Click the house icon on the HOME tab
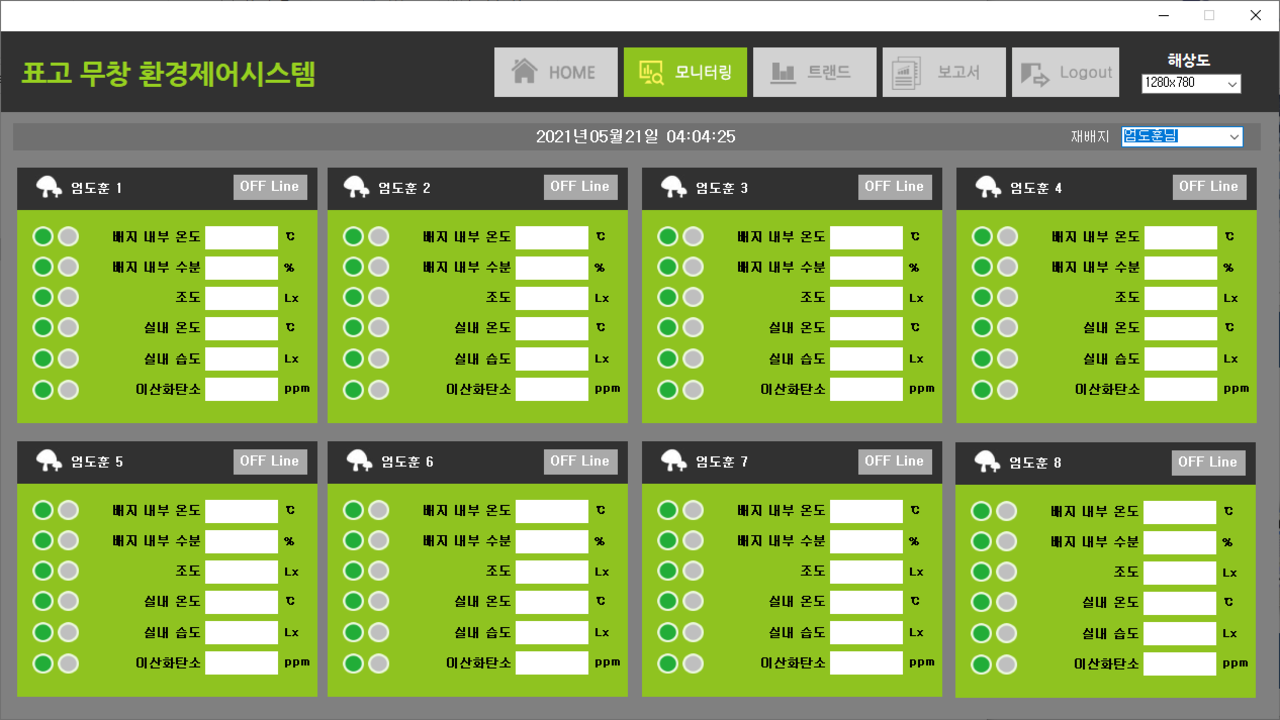 click(x=525, y=72)
